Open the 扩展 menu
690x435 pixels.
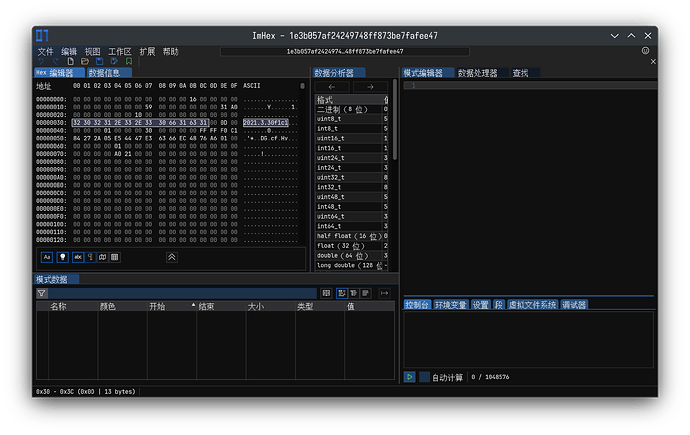click(147, 51)
